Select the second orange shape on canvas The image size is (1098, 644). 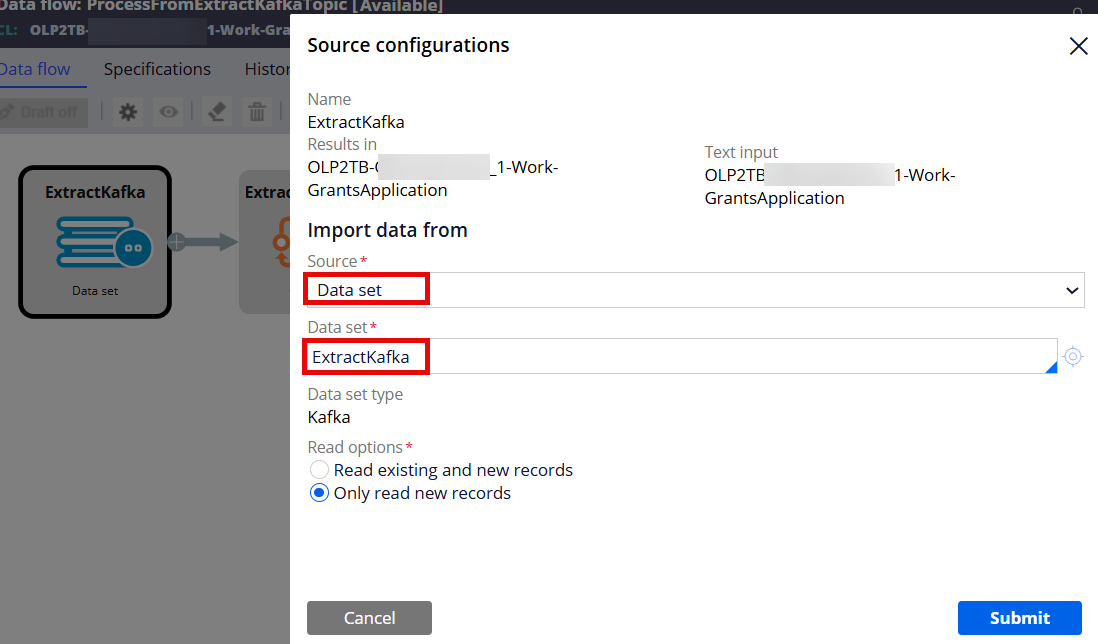pos(282,242)
